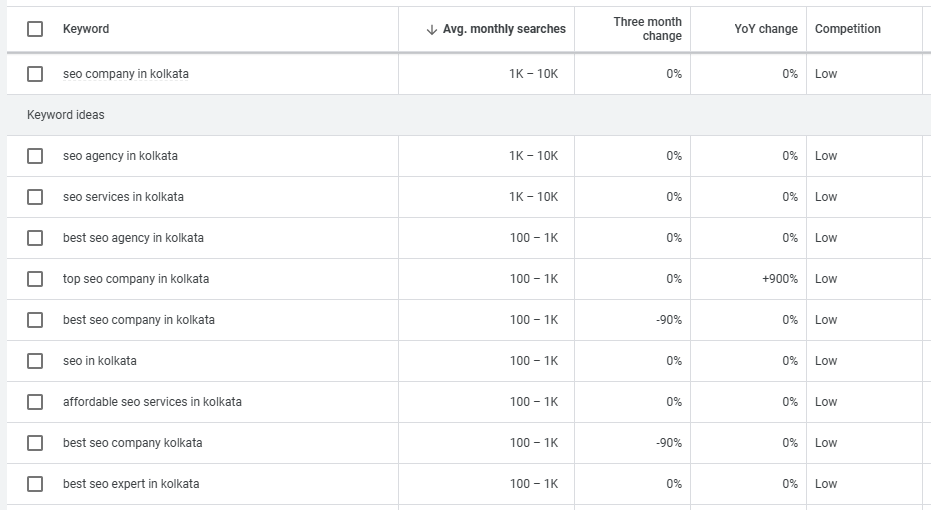Tick best seo company in kolkata checkbox

35,320
